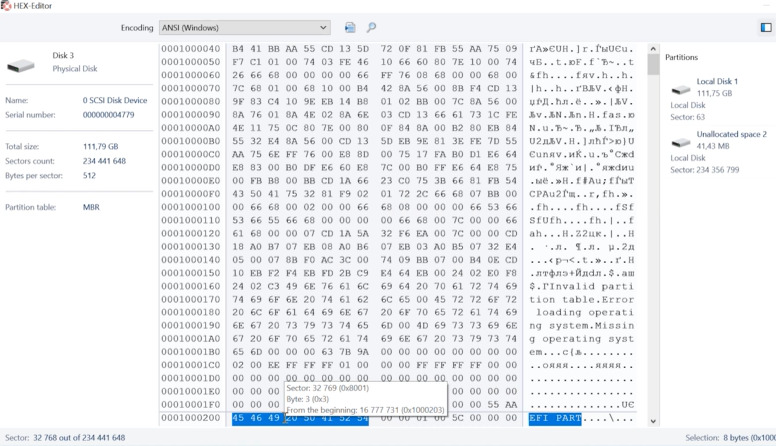
Task: Click the Selection 8 bytes status text
Action: point(730,438)
